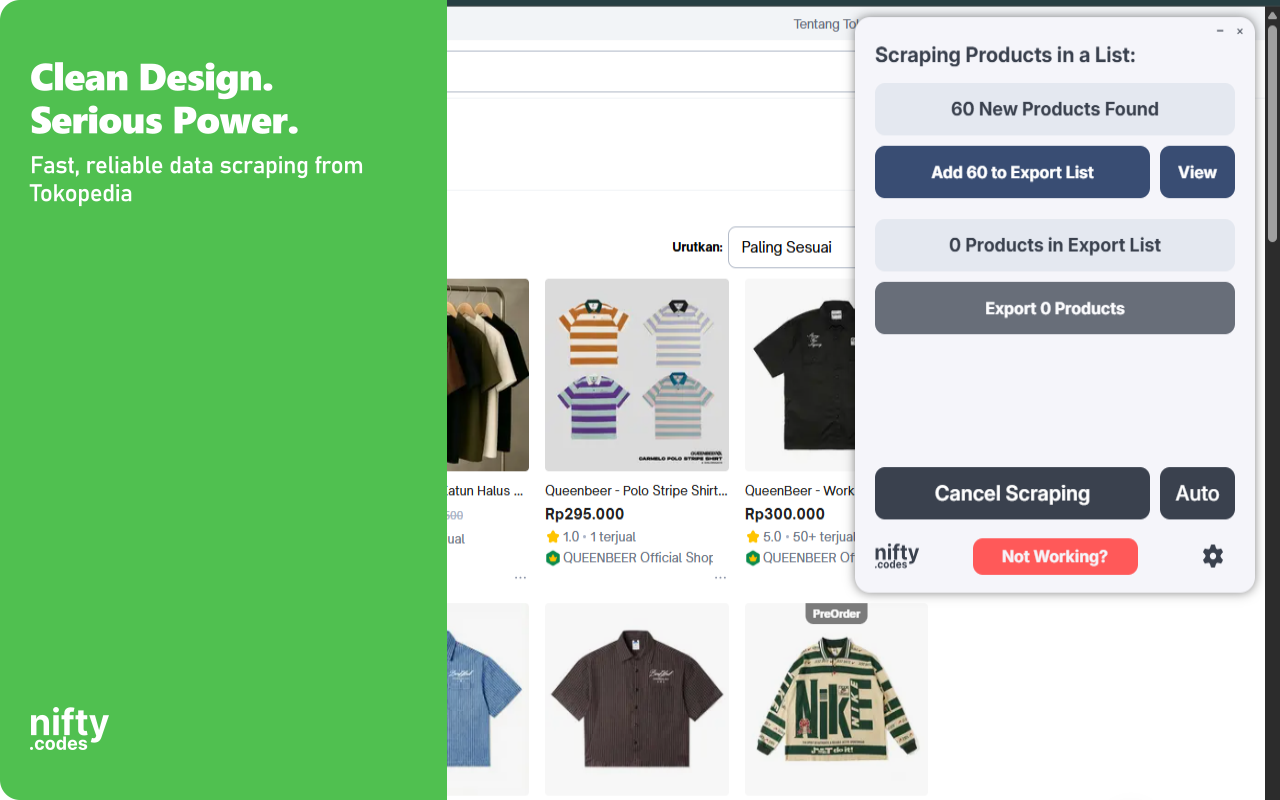Screen dimensions: 1280x800
Task: Click the star rating icon beside 1.0
Action: click(x=552, y=537)
